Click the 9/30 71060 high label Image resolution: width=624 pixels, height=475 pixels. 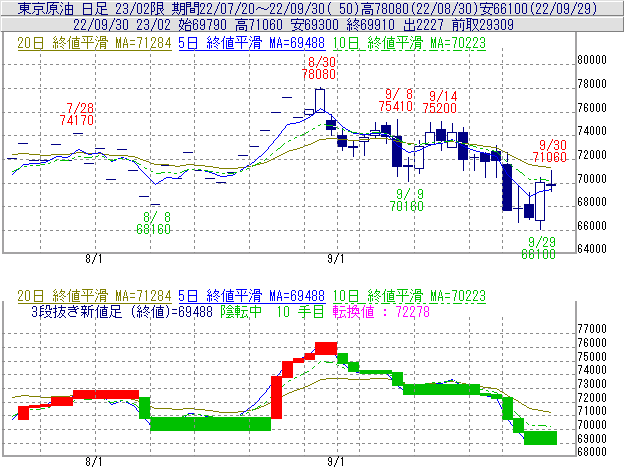coord(550,151)
